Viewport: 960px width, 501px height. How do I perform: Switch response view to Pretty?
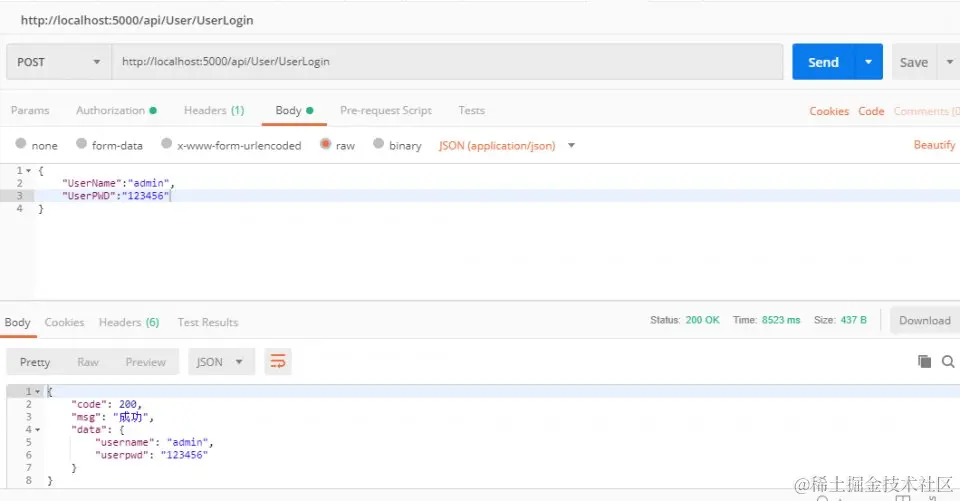(35, 362)
